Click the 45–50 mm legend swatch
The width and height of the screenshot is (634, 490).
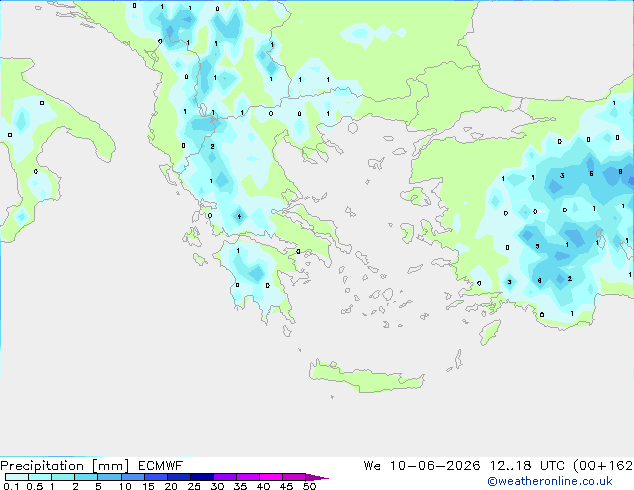point(294,477)
